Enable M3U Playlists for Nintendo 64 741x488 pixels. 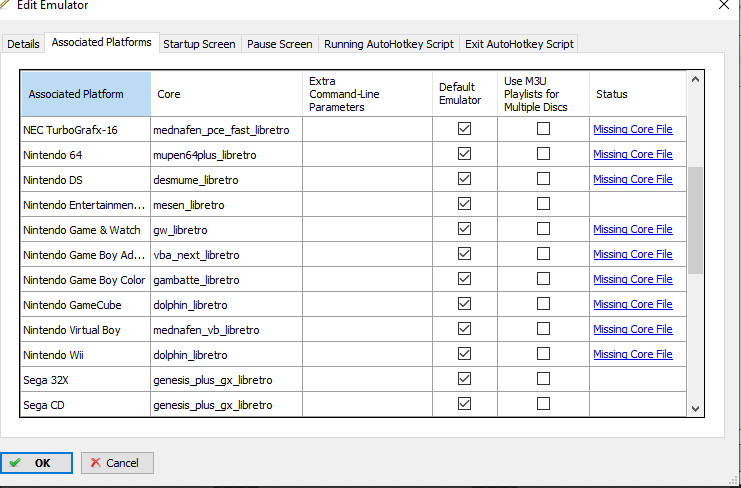tap(543, 154)
